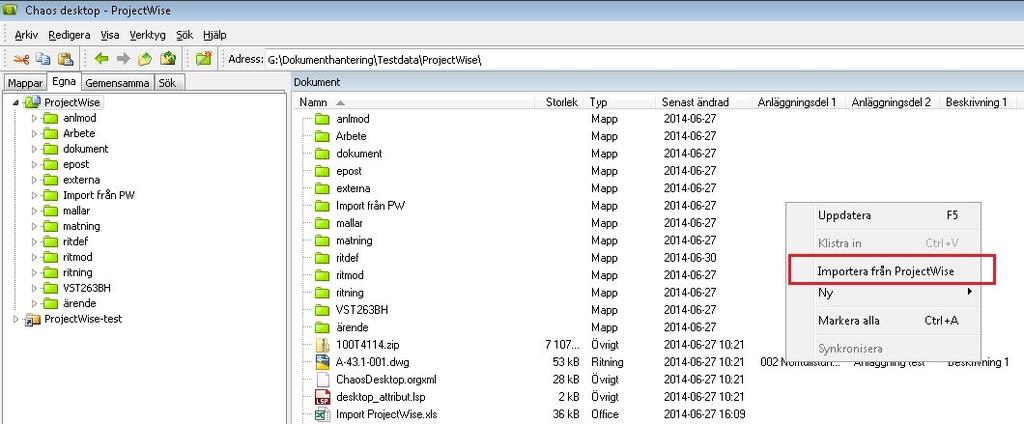This screenshot has width=1024, height=424.
Task: Click the 53 kB size of A-43.1-001.dwg
Action: (566, 362)
